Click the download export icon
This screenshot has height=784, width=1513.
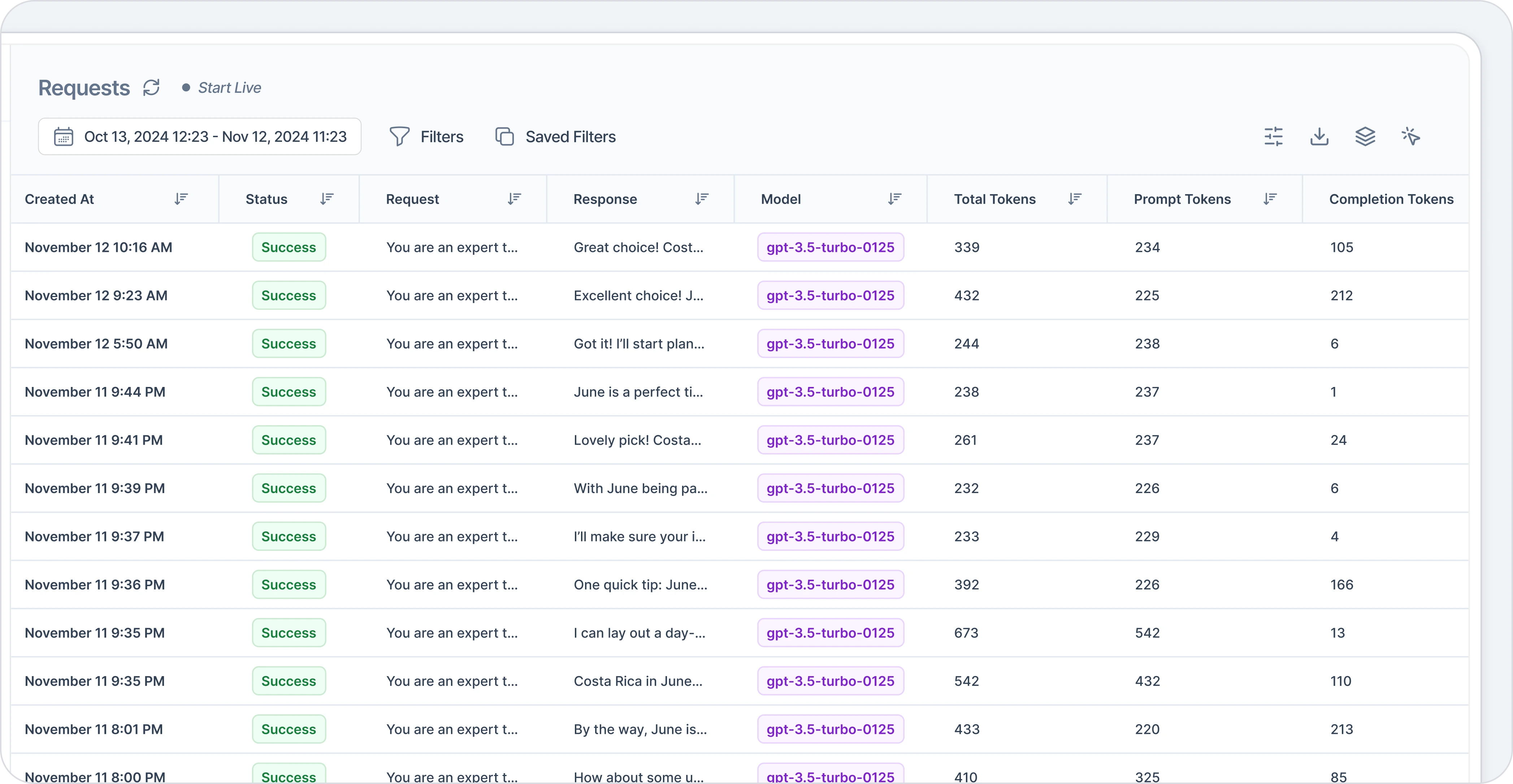[x=1319, y=136]
